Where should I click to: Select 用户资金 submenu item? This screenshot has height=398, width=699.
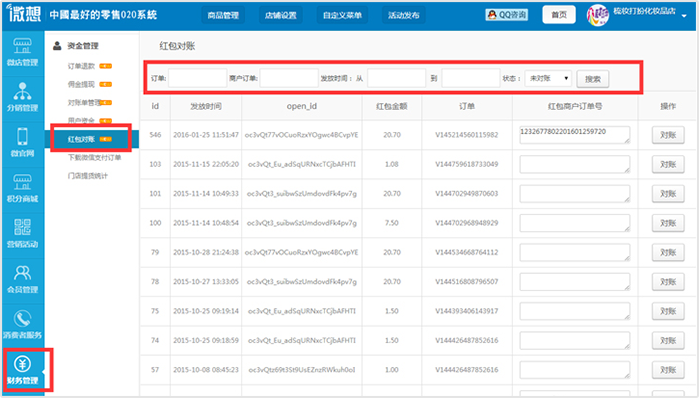click(x=81, y=121)
